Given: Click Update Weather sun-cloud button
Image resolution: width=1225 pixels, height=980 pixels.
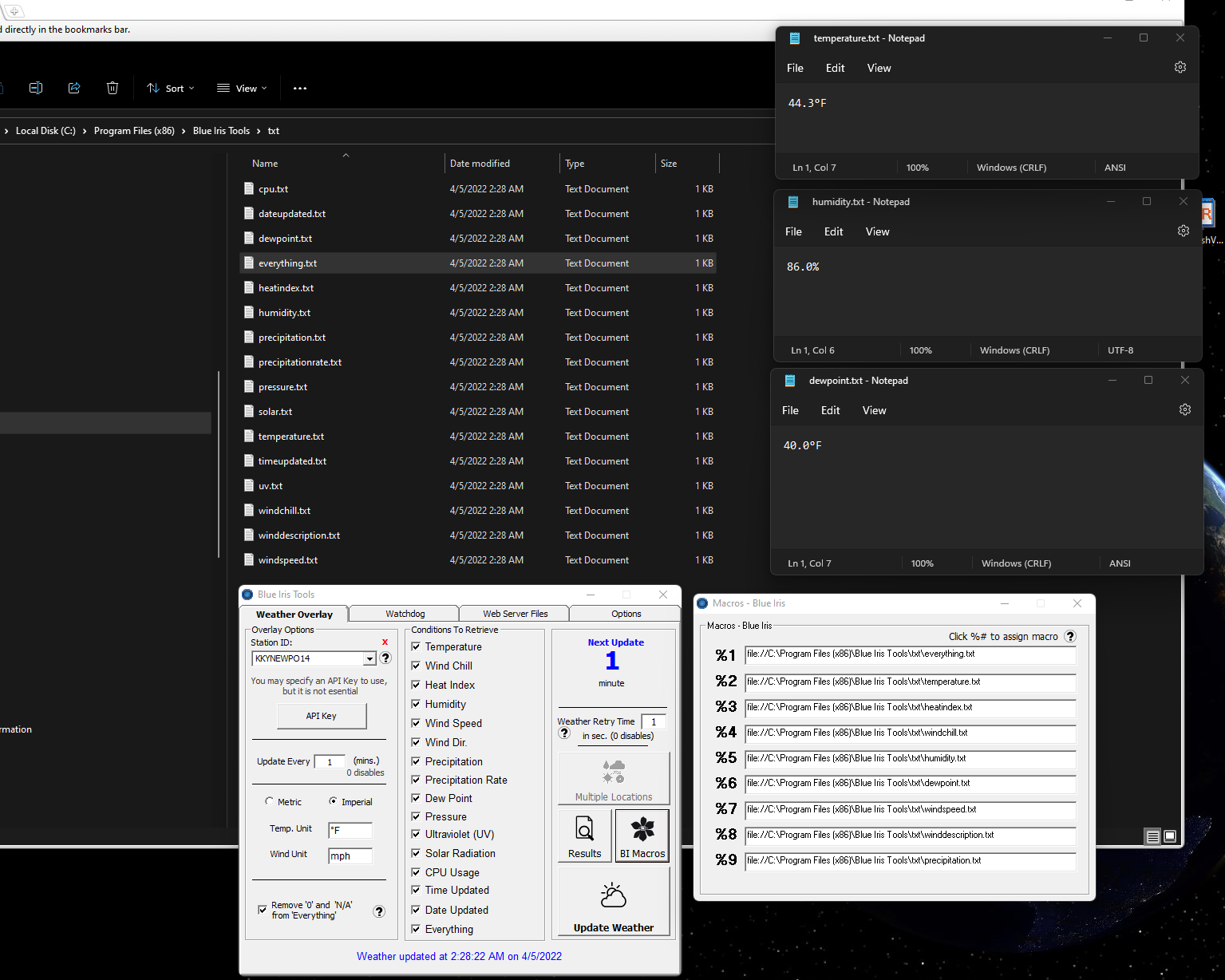Looking at the screenshot, I should (614, 902).
